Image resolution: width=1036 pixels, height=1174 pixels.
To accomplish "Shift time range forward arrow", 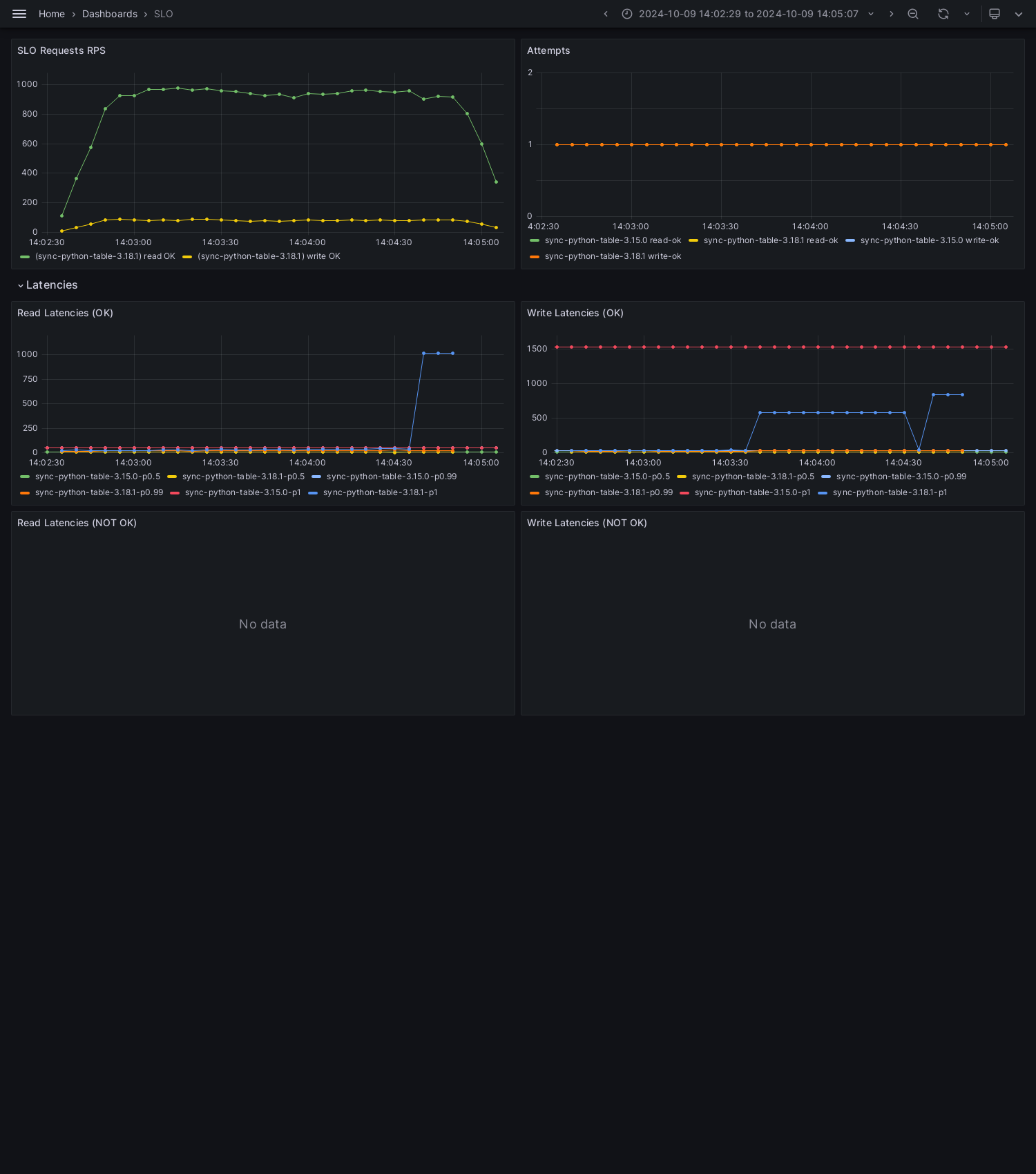I will tap(891, 14).
